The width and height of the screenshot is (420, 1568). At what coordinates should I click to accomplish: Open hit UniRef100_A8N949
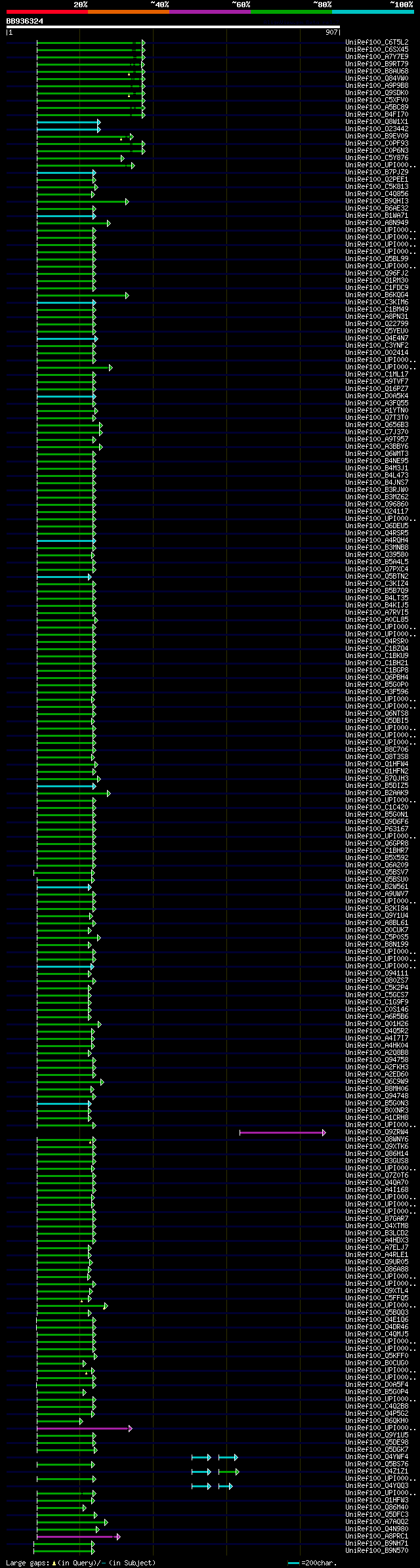coord(377,222)
